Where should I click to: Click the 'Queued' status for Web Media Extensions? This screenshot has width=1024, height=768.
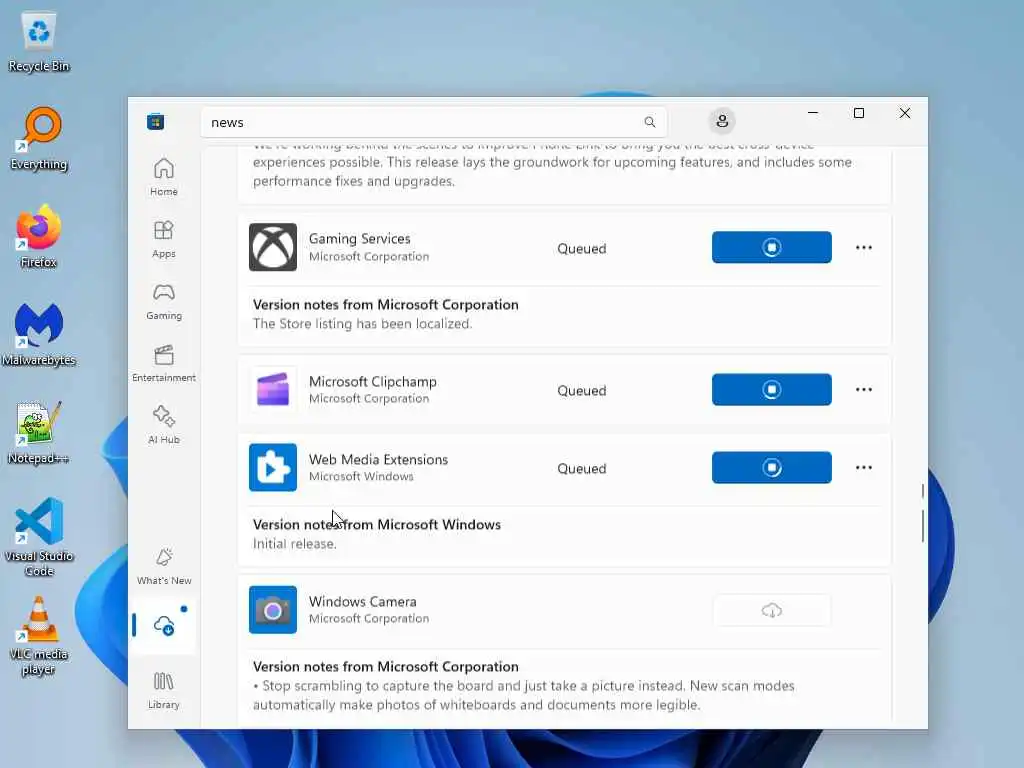click(581, 469)
